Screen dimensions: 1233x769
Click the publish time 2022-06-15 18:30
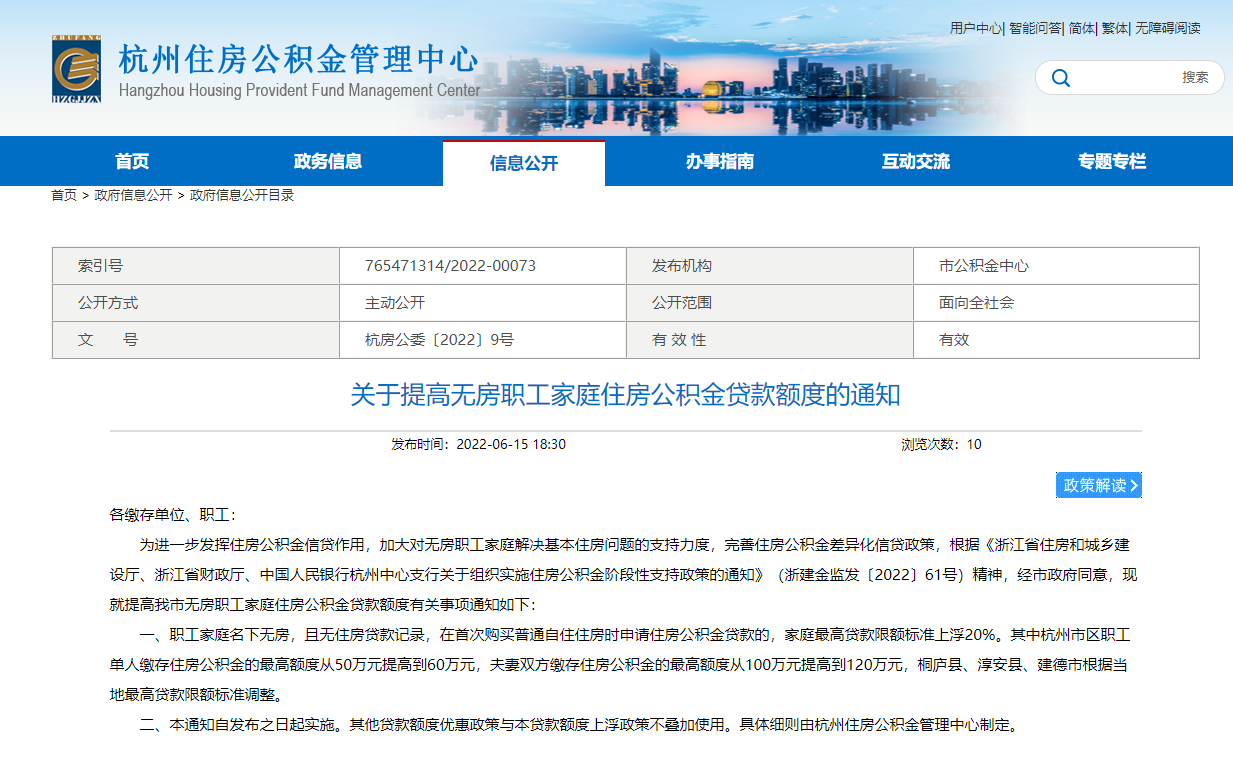click(511, 444)
